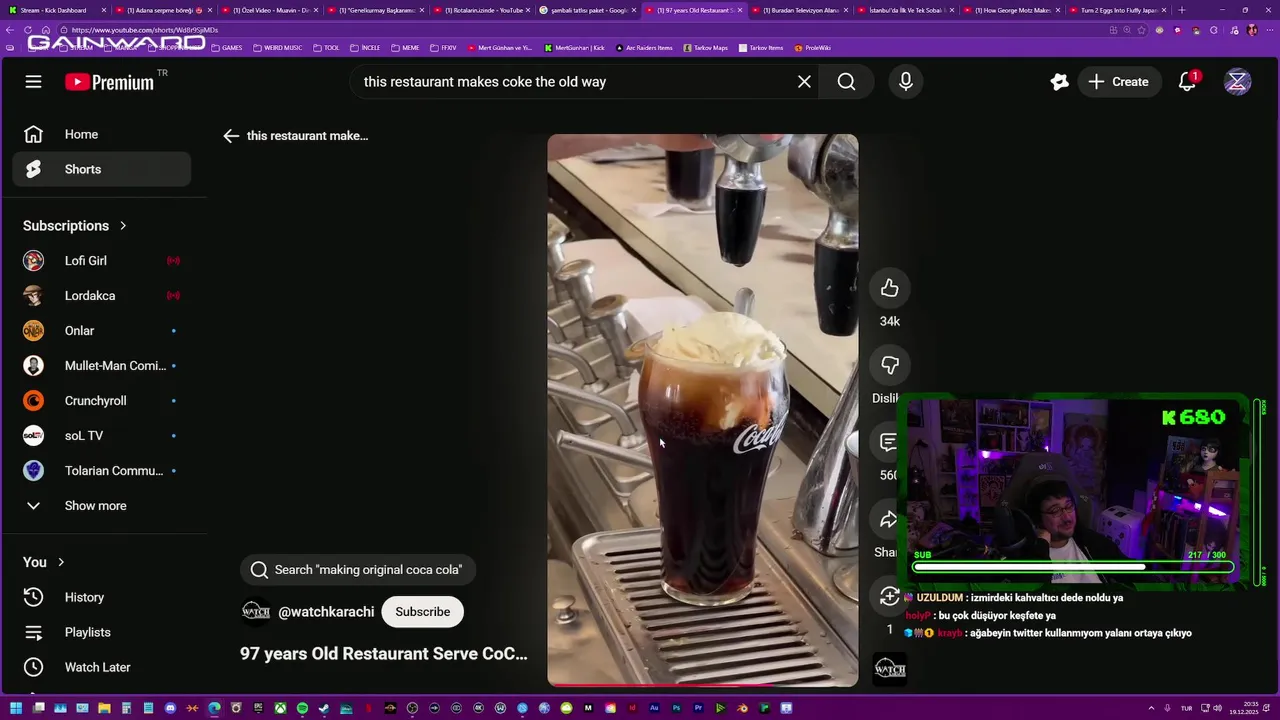Open Playlists in sidebar
Image resolution: width=1280 pixels, height=720 pixels.
click(x=101, y=632)
